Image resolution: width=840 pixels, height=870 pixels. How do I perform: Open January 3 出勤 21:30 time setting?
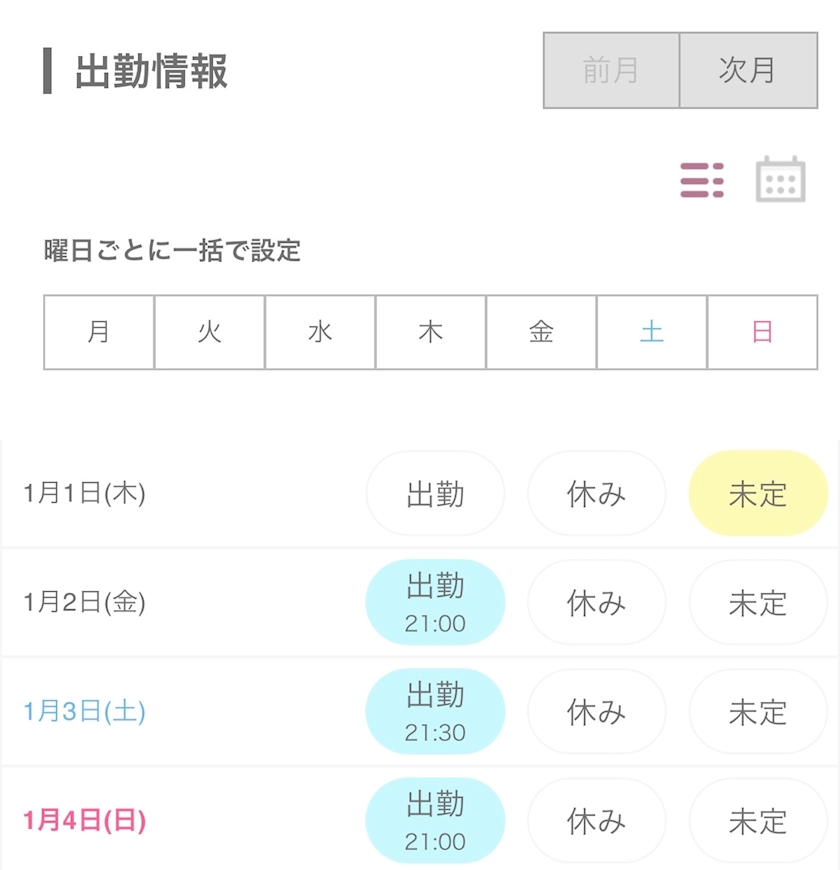[435, 712]
